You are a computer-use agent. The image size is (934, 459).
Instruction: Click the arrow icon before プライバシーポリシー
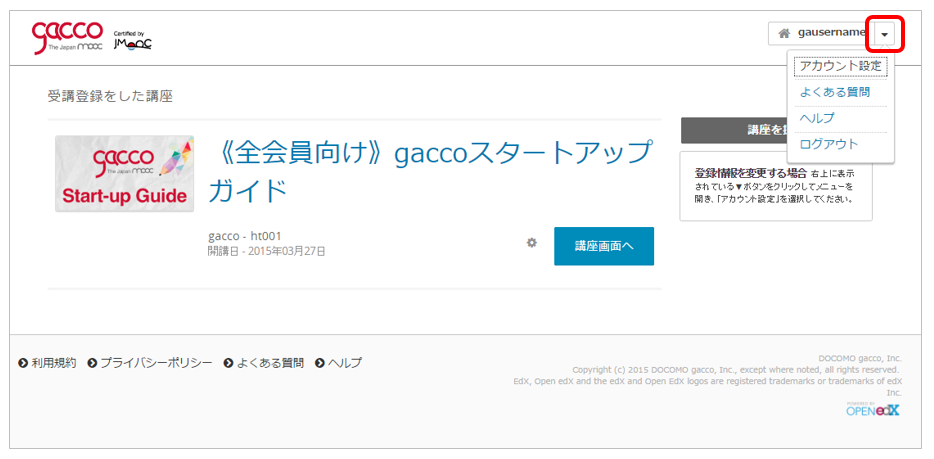coord(92,363)
